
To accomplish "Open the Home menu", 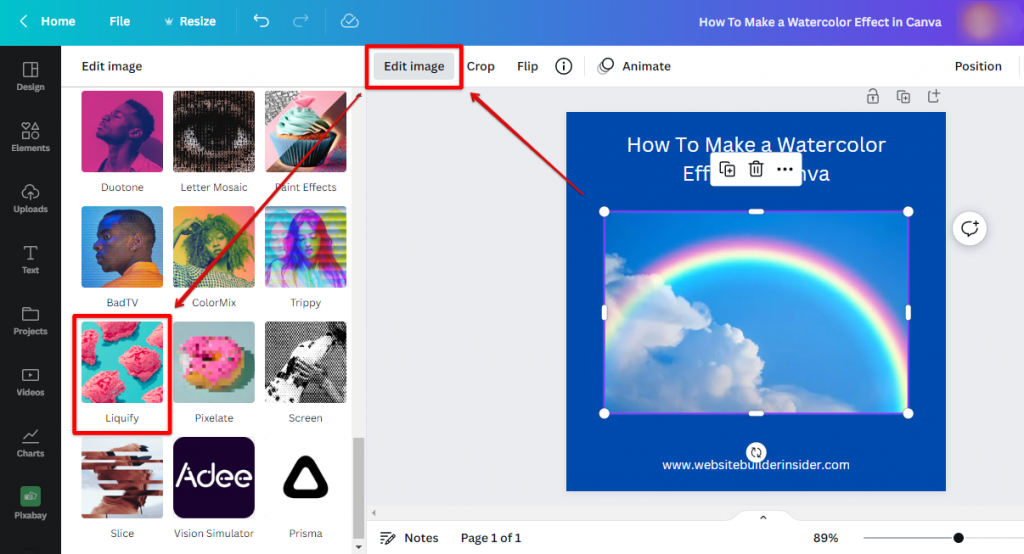I will tap(58, 22).
